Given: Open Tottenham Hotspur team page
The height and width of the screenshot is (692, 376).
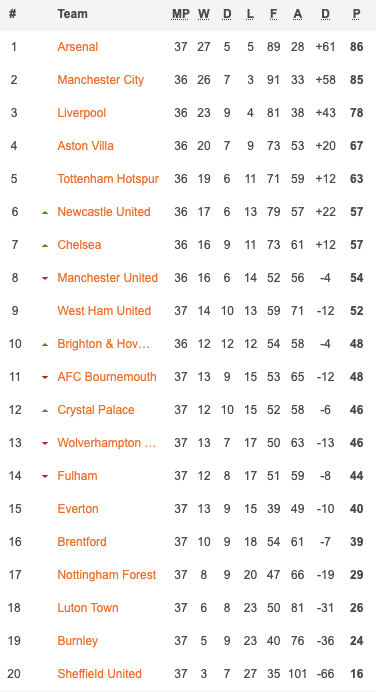Looking at the screenshot, I should click(108, 179).
